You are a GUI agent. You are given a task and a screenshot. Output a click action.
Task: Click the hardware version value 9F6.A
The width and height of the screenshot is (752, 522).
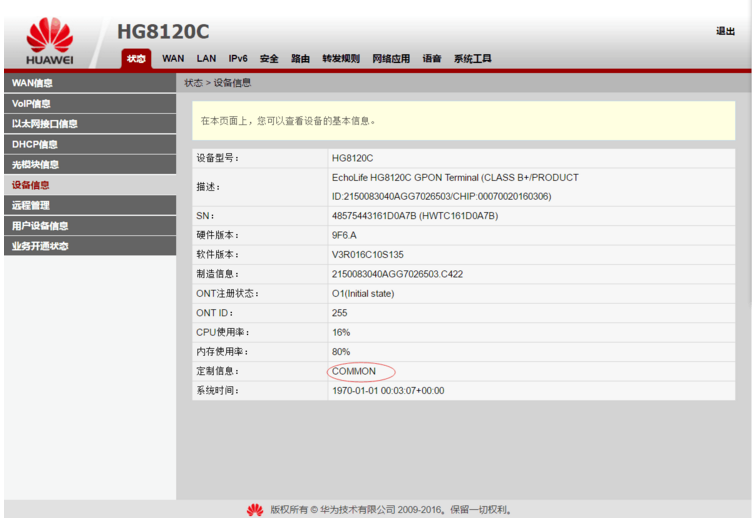344,236
